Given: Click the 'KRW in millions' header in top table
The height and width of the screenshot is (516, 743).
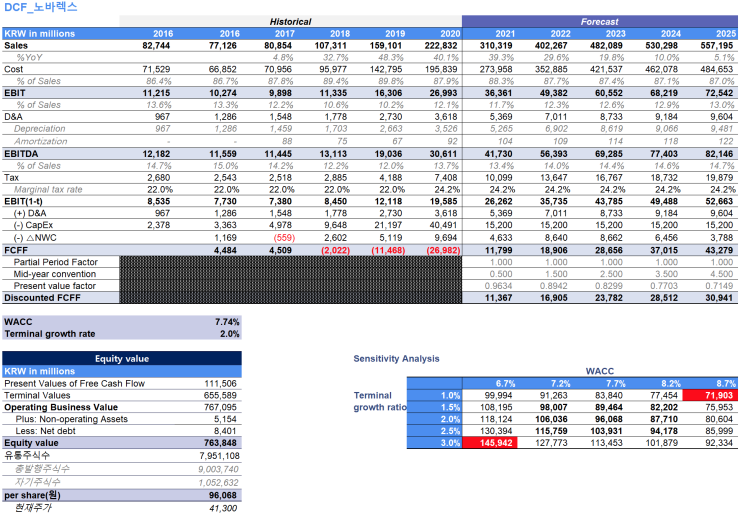Looking at the screenshot, I should (x=40, y=34).
